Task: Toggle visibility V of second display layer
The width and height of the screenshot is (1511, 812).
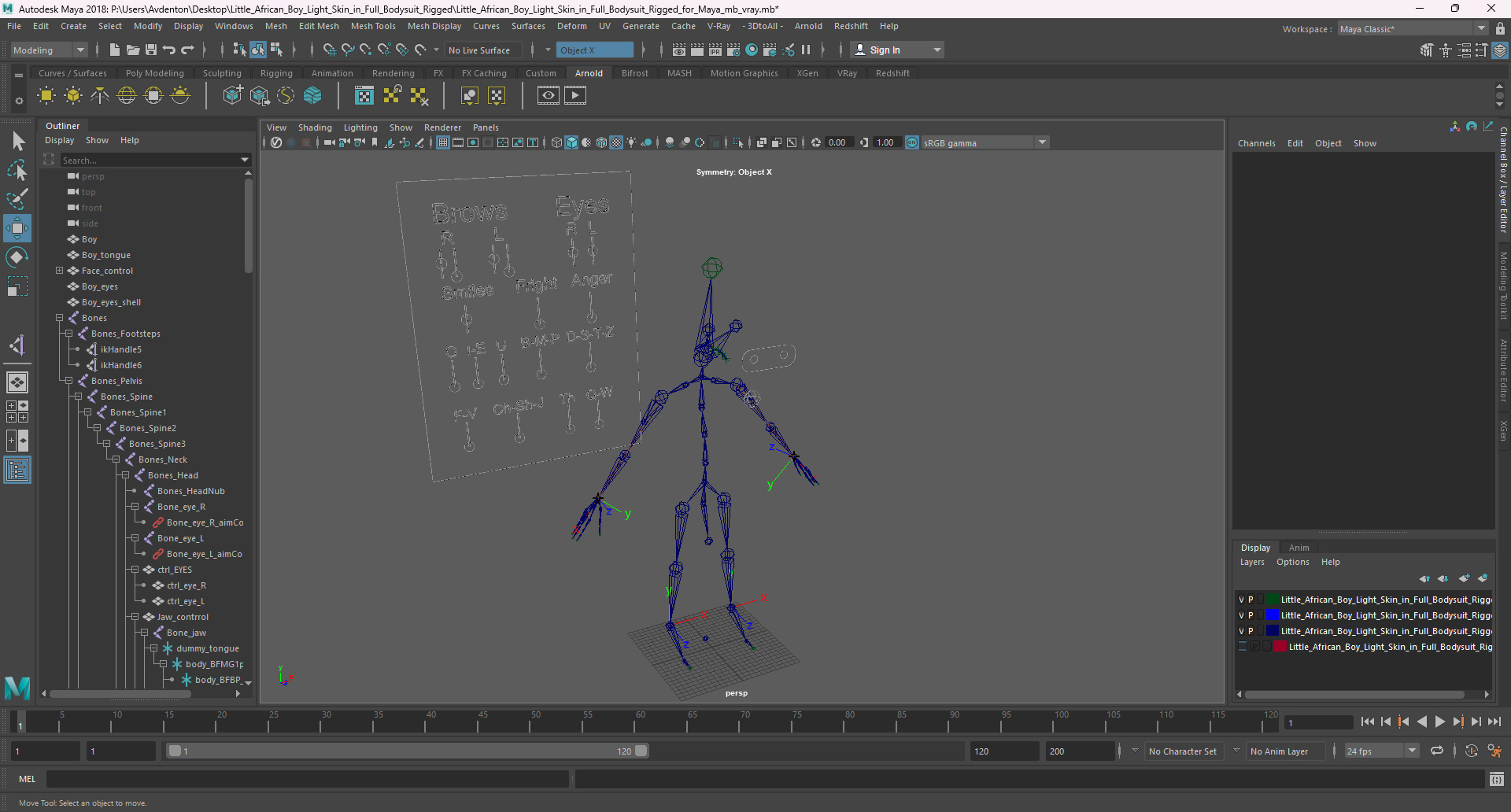Action: pos(1242,615)
